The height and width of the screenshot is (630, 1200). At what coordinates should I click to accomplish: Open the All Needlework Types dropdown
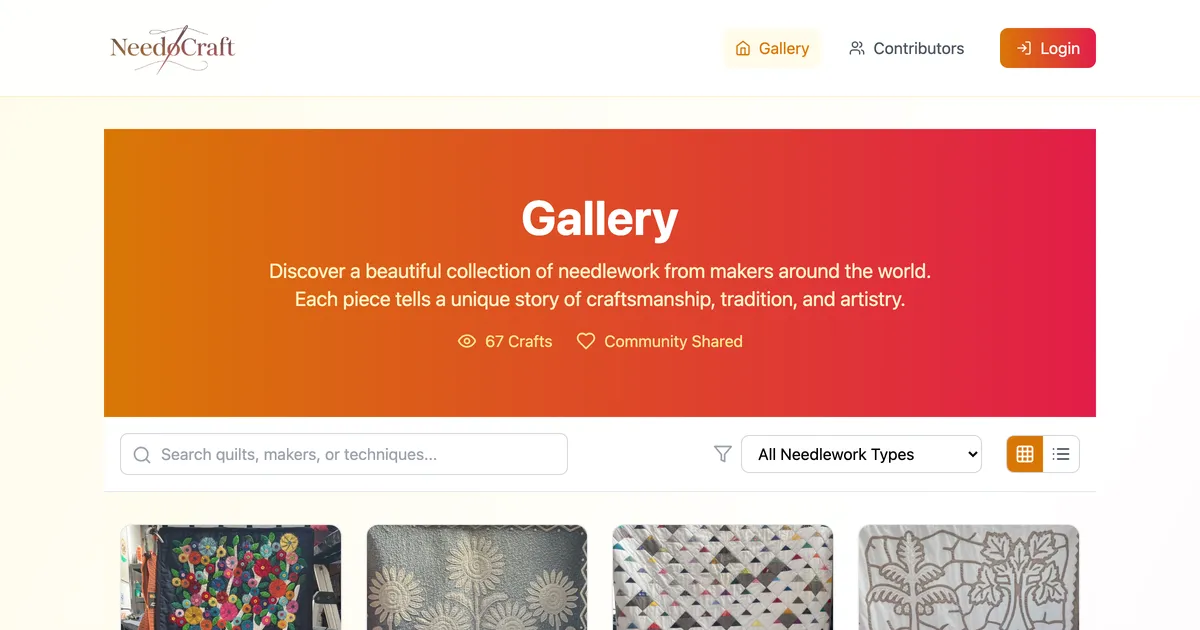(861, 454)
